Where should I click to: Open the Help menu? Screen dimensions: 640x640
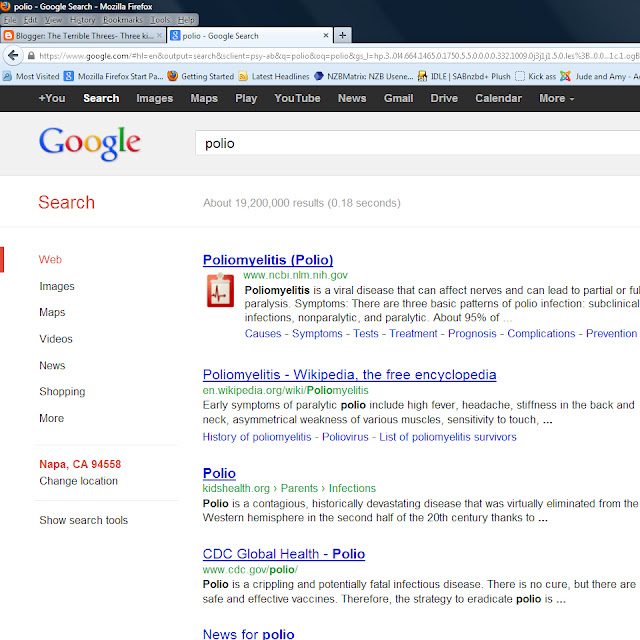186,20
